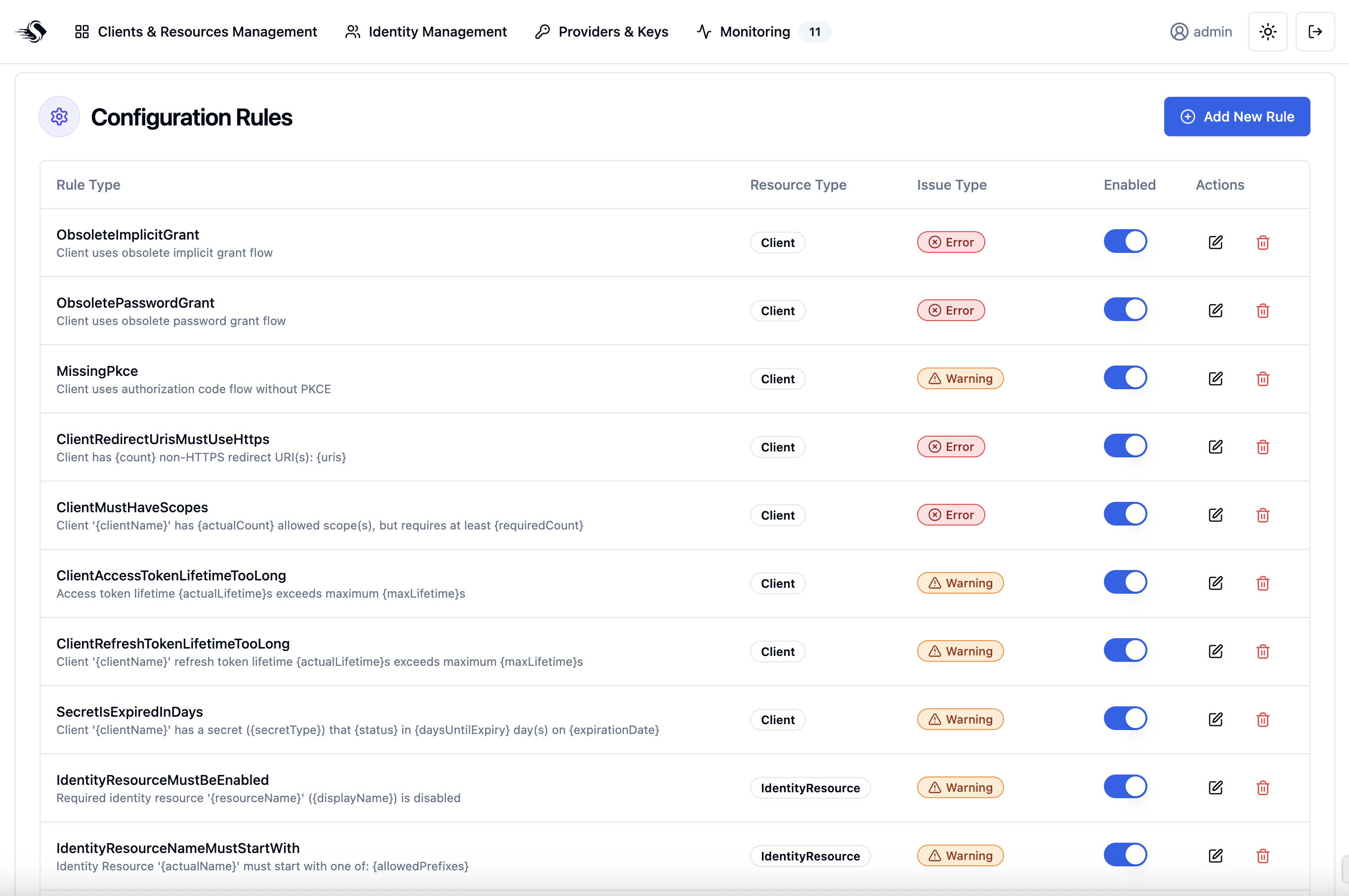Turn off the ClientAccessTokenLifetimeTooLong toggle
The width and height of the screenshot is (1349, 896).
point(1125,582)
